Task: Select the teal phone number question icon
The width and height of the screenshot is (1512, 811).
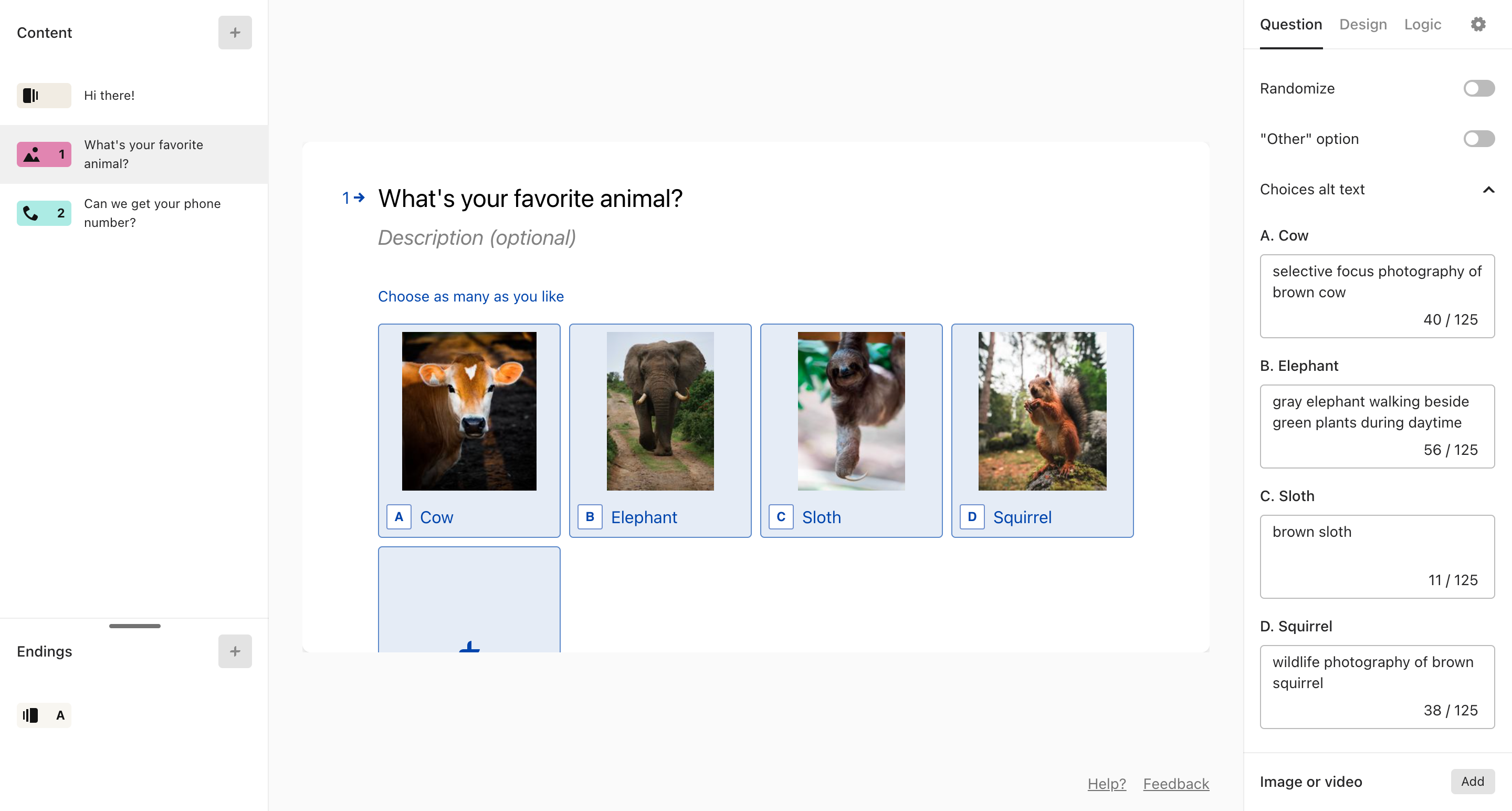Action: point(44,213)
